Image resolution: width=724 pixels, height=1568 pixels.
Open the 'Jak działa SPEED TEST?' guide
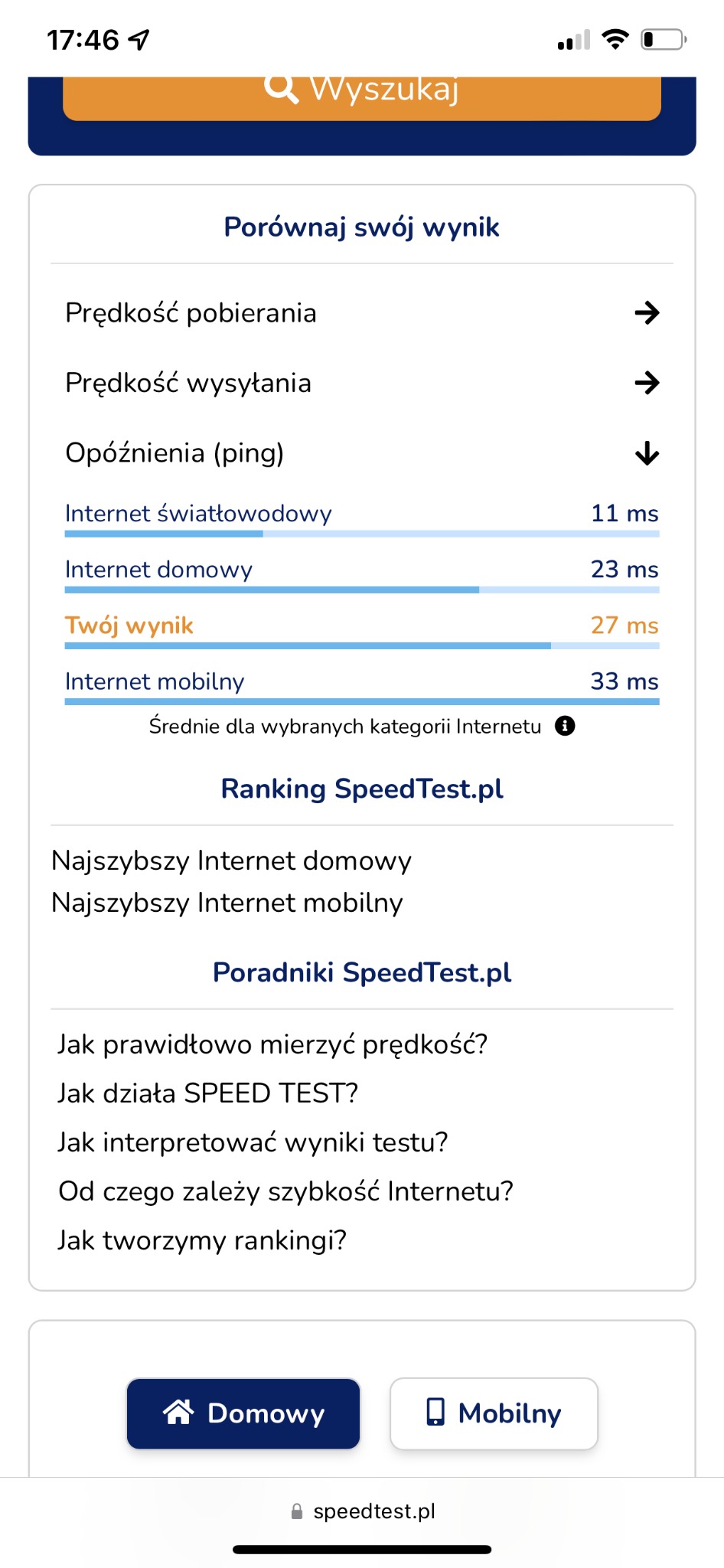207,1093
